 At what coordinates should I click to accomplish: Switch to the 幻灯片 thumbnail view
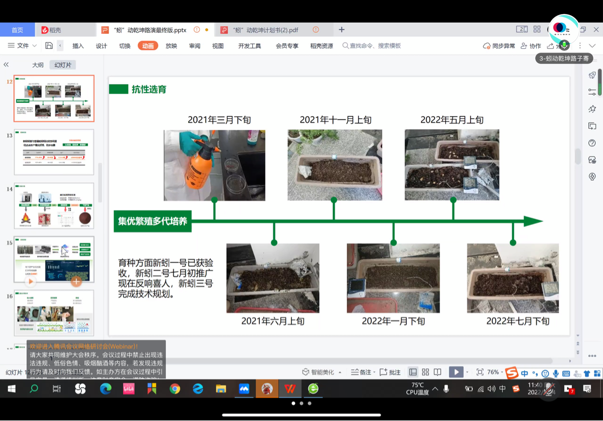pos(62,65)
